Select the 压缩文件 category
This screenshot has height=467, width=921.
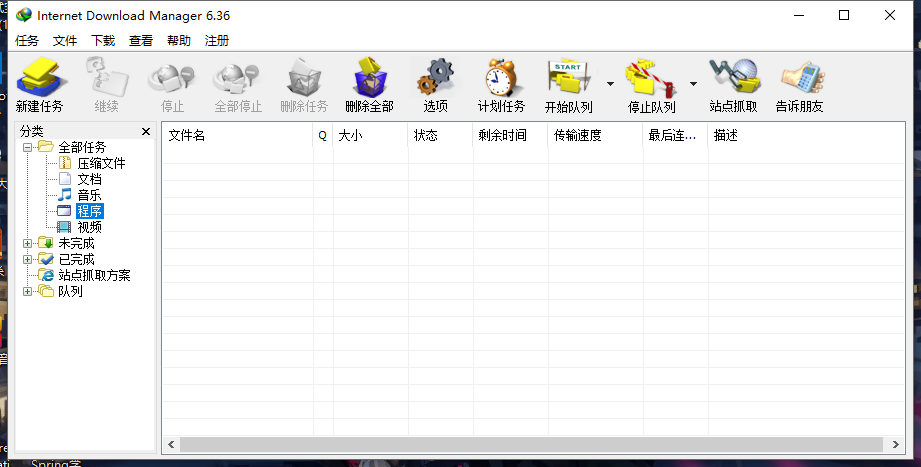[x=101, y=163]
